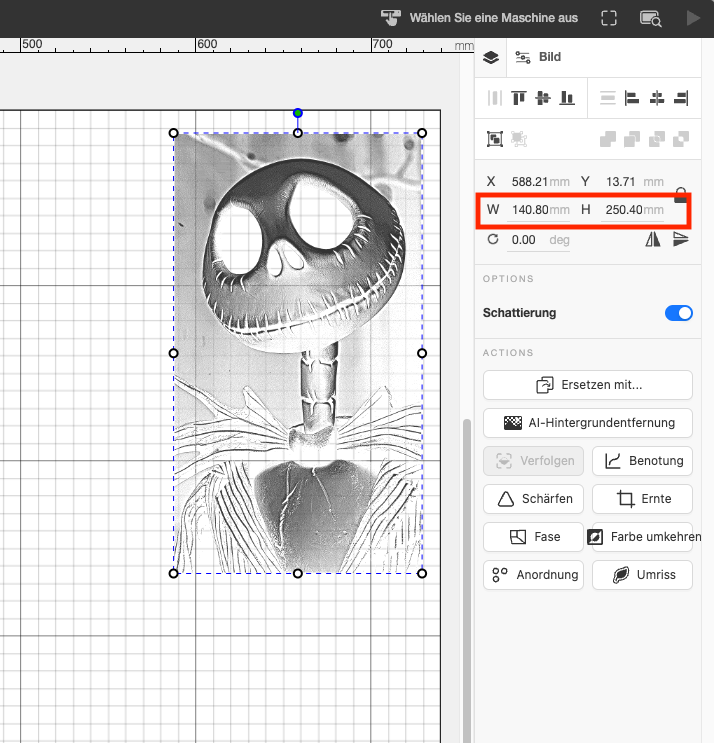Align selection to bottom edge
714x743 pixels.
(567, 98)
